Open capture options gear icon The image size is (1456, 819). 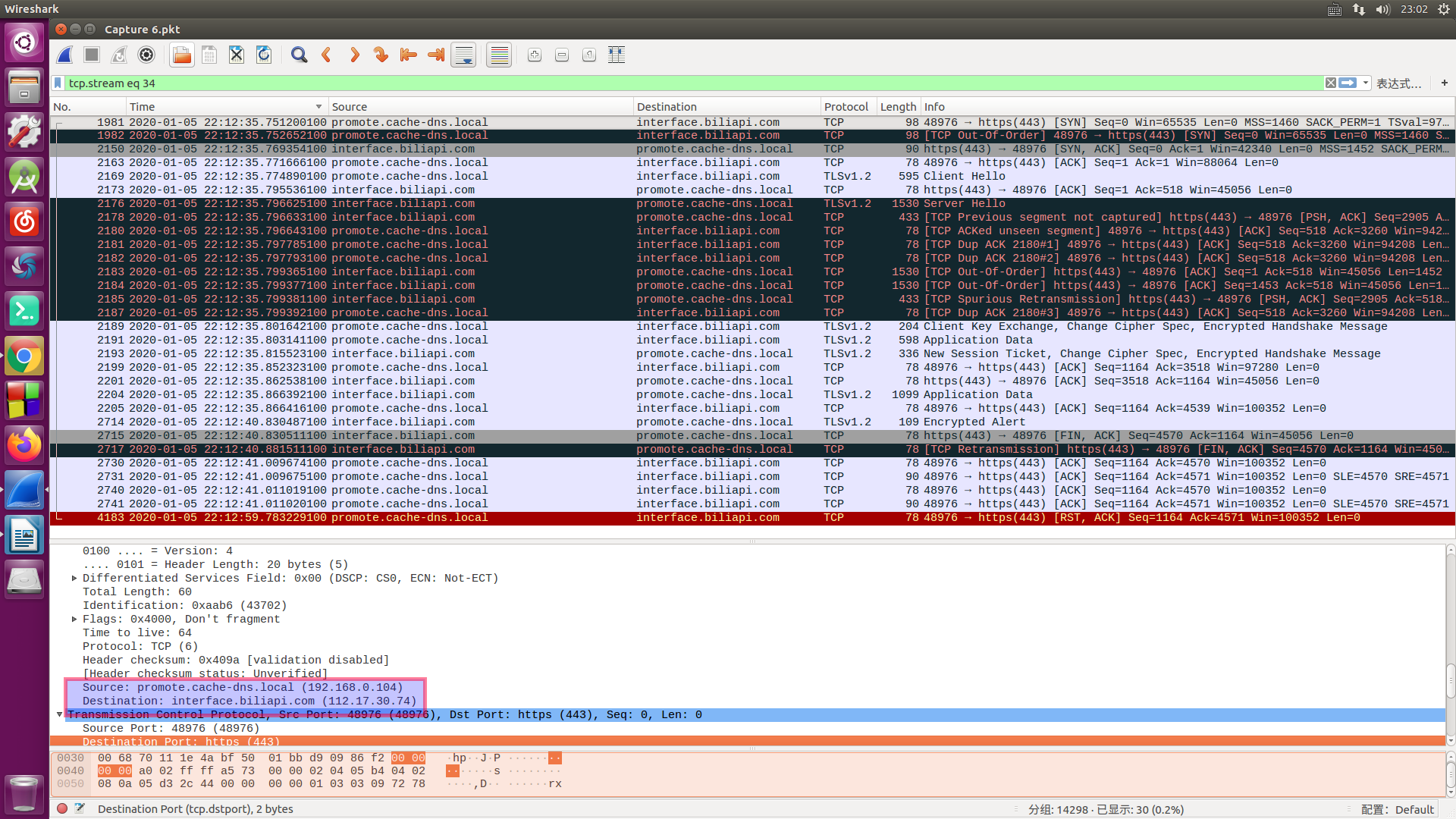(146, 55)
